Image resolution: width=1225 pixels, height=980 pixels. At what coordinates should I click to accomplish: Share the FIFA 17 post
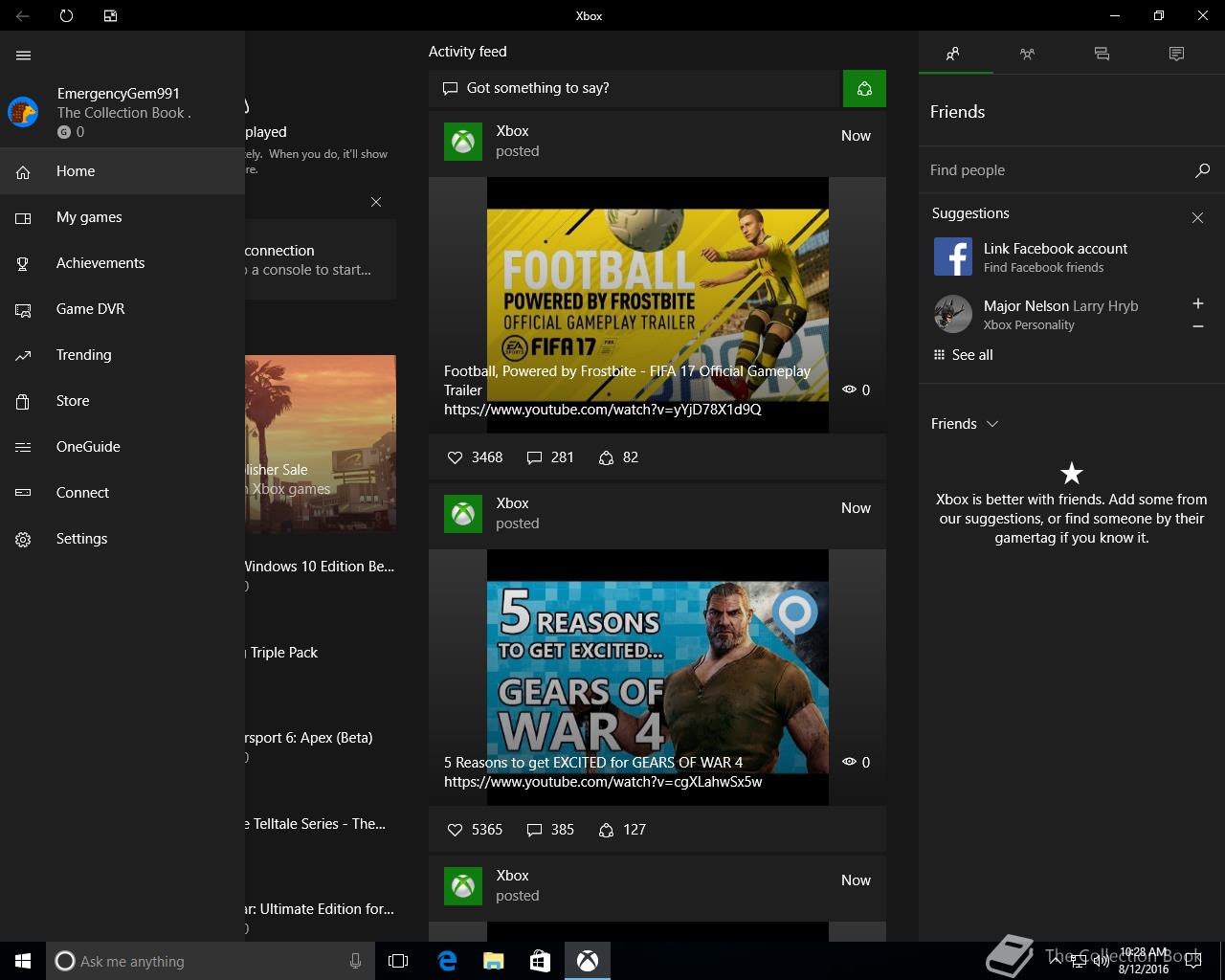click(x=618, y=457)
